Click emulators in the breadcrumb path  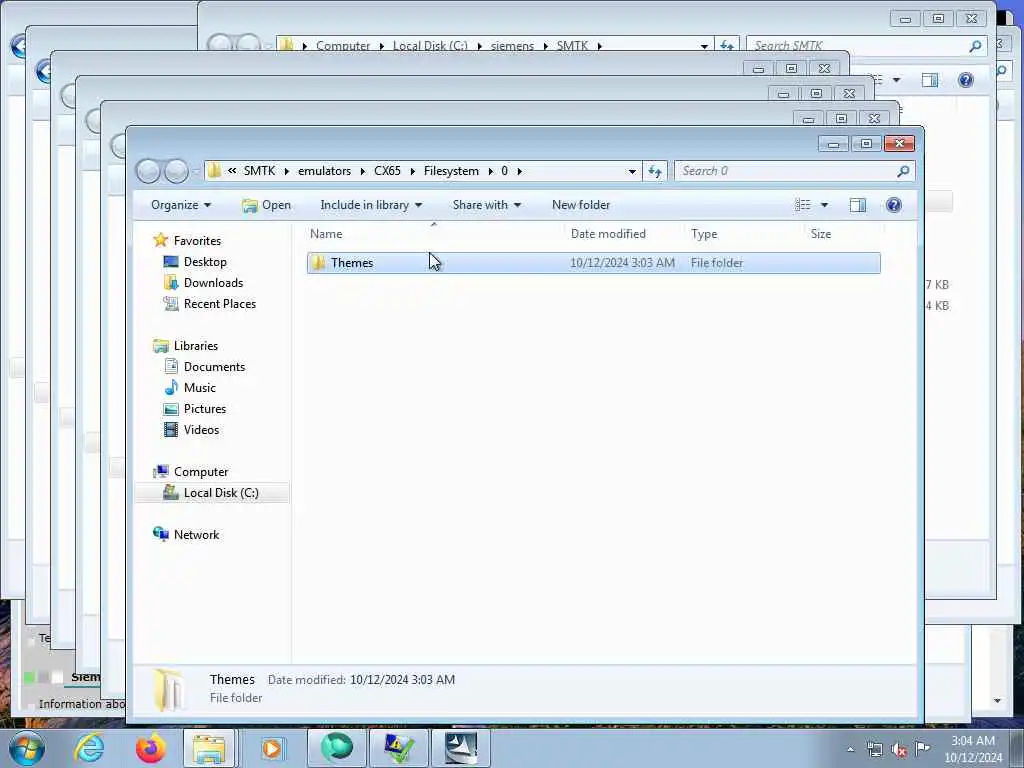[x=325, y=171]
